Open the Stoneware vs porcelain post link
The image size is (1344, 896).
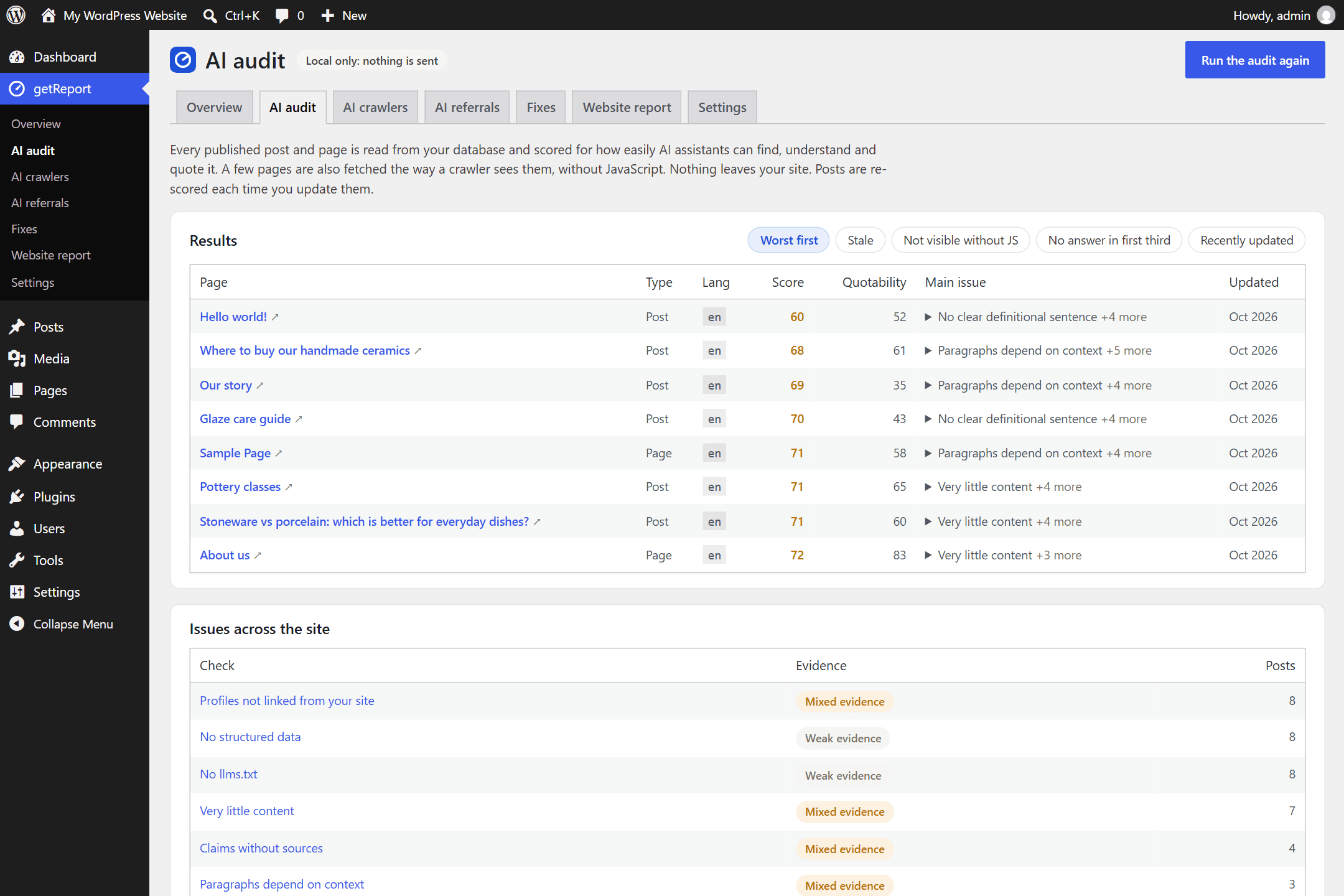[x=364, y=521]
